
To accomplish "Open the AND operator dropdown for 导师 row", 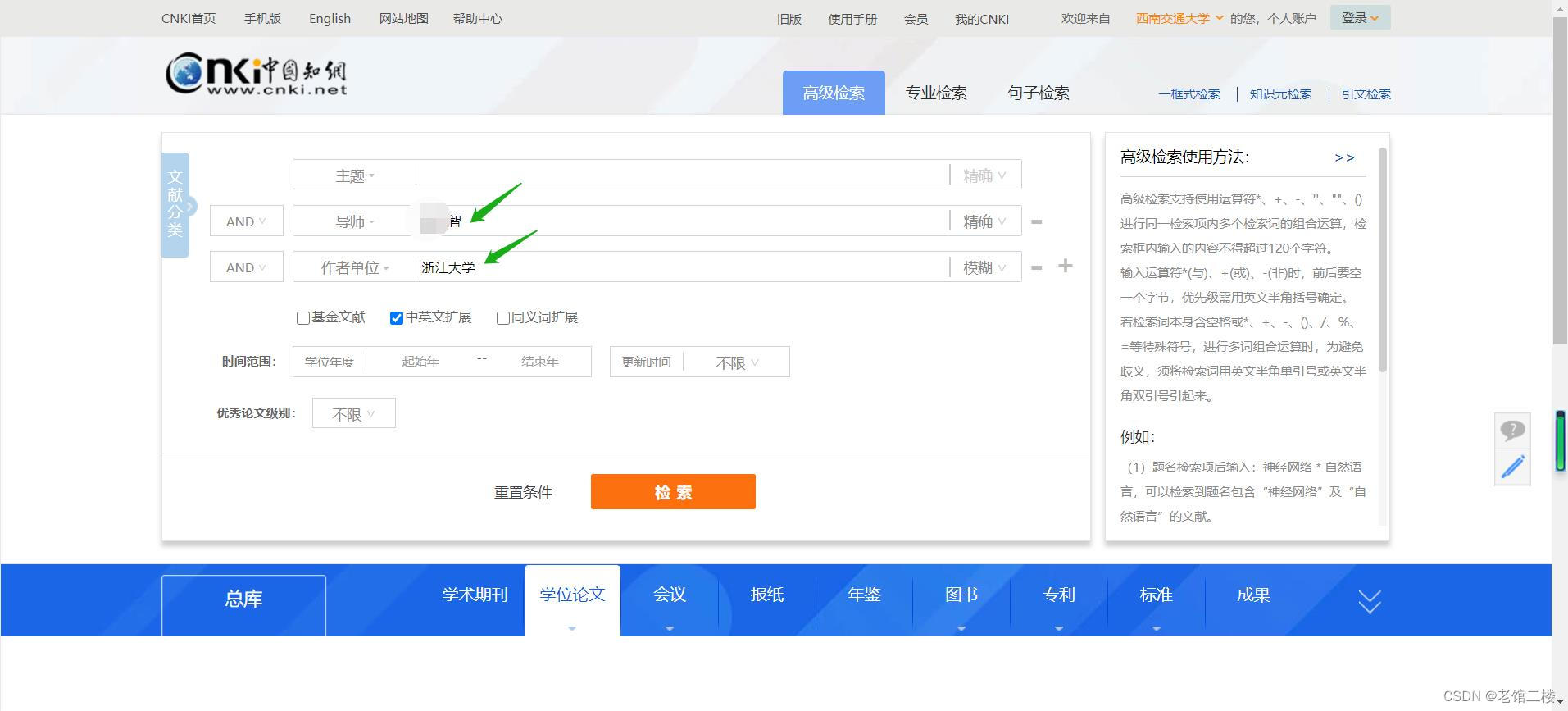I will click(246, 221).
